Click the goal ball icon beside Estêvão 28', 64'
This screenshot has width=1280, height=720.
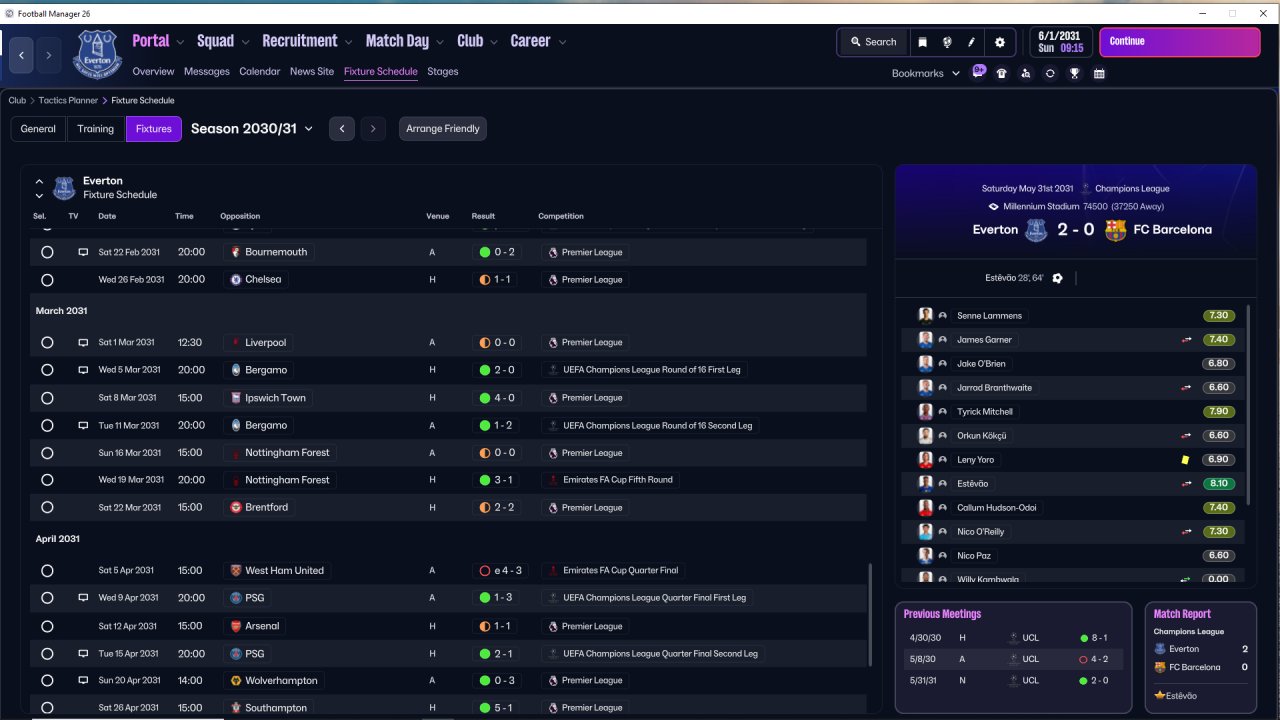pyautogui.click(x=1058, y=278)
